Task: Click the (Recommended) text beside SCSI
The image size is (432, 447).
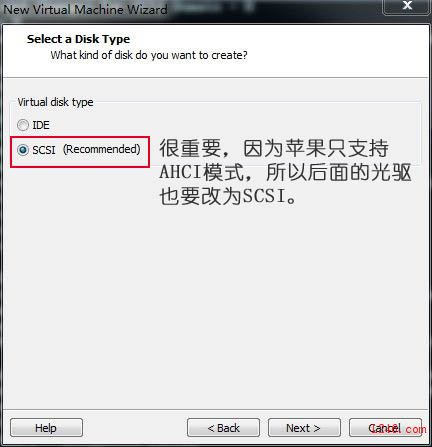Action: pos(102,149)
